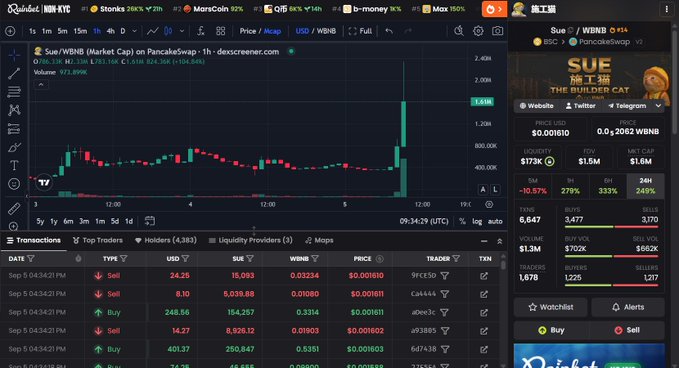
Task: Select the brush drawing tool
Action: pyautogui.click(x=14, y=147)
